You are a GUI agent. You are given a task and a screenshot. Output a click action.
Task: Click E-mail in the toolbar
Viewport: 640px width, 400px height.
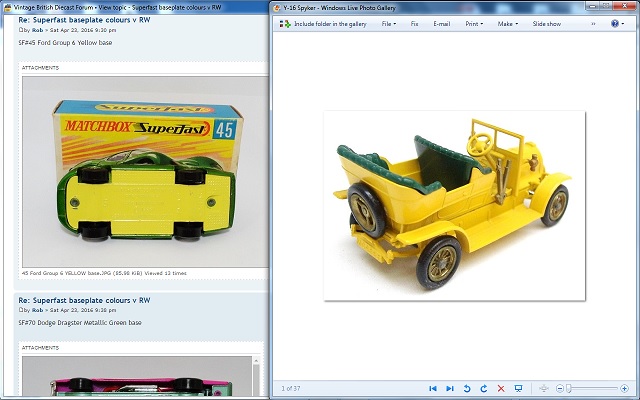441,22
